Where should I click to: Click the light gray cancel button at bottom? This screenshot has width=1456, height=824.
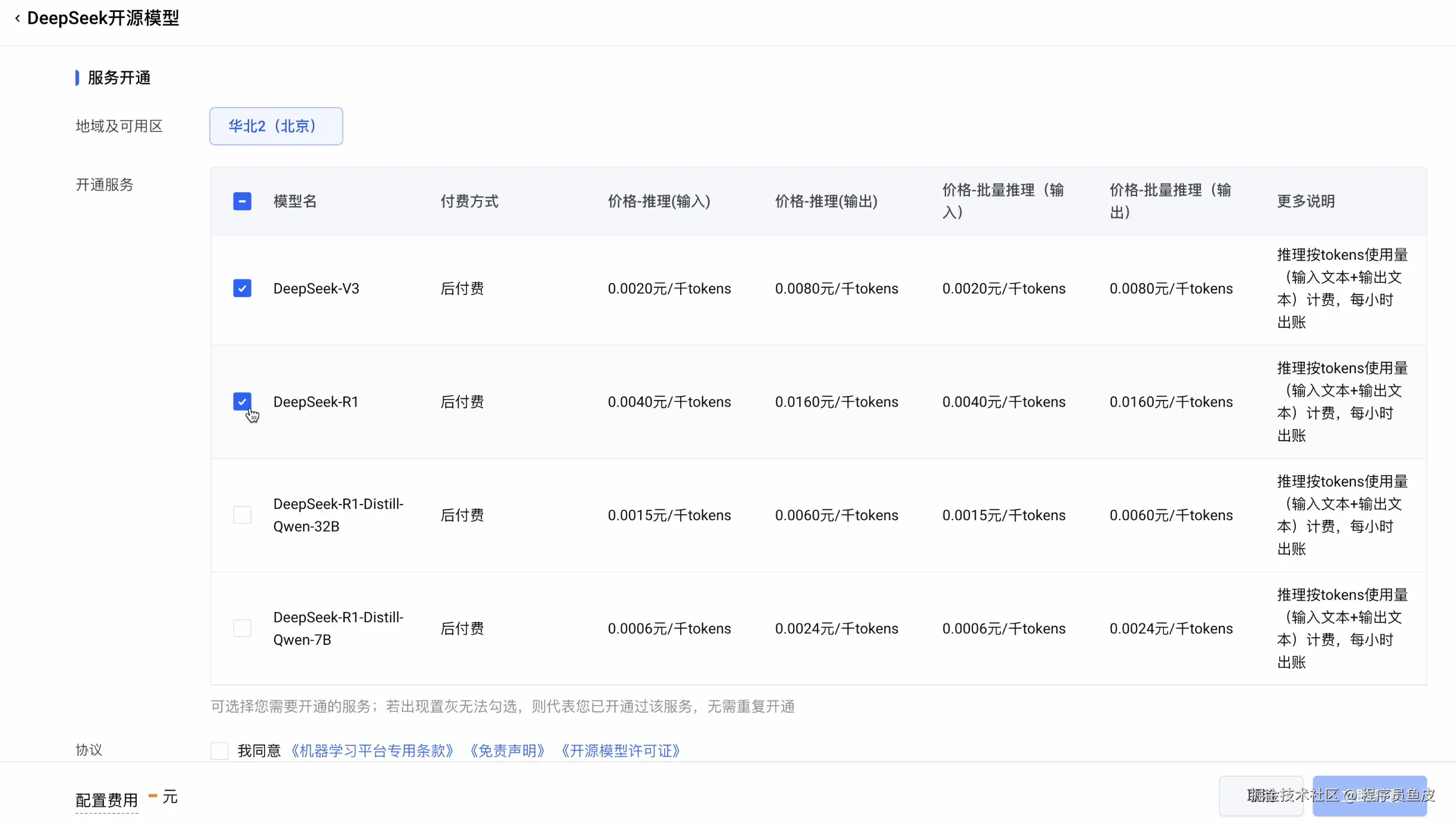[x=1261, y=795]
